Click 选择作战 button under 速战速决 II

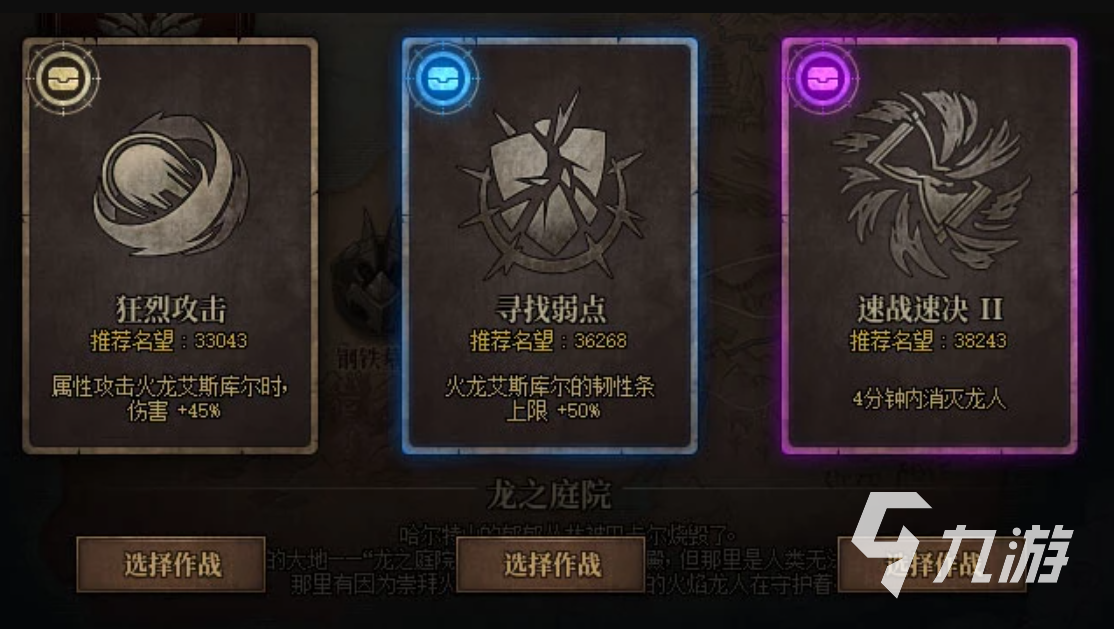pos(932,565)
